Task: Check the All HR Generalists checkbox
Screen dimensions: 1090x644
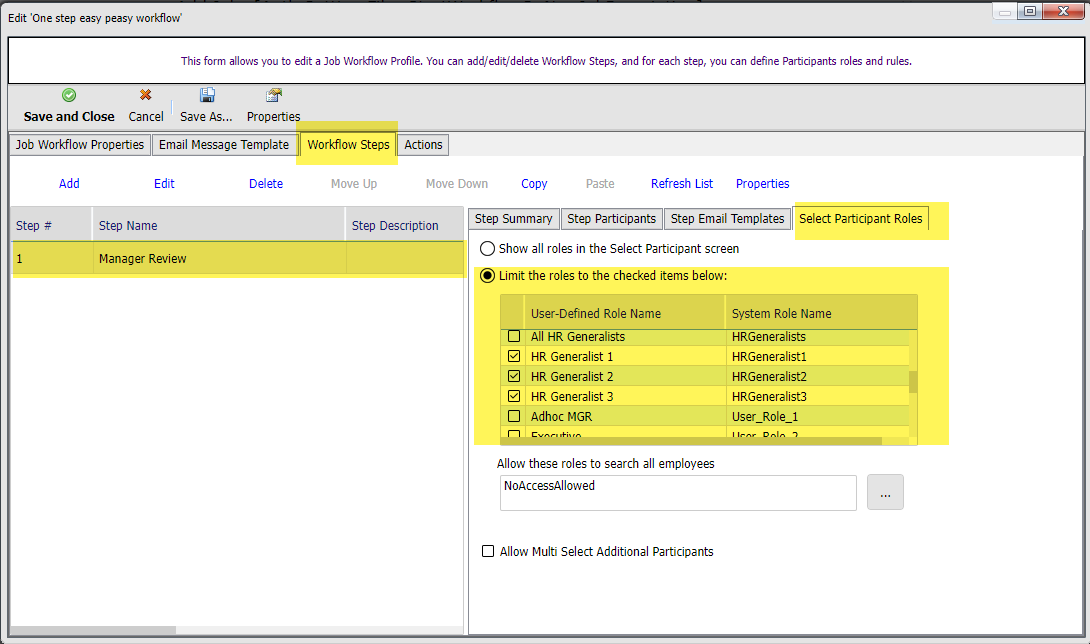Action: [514, 336]
